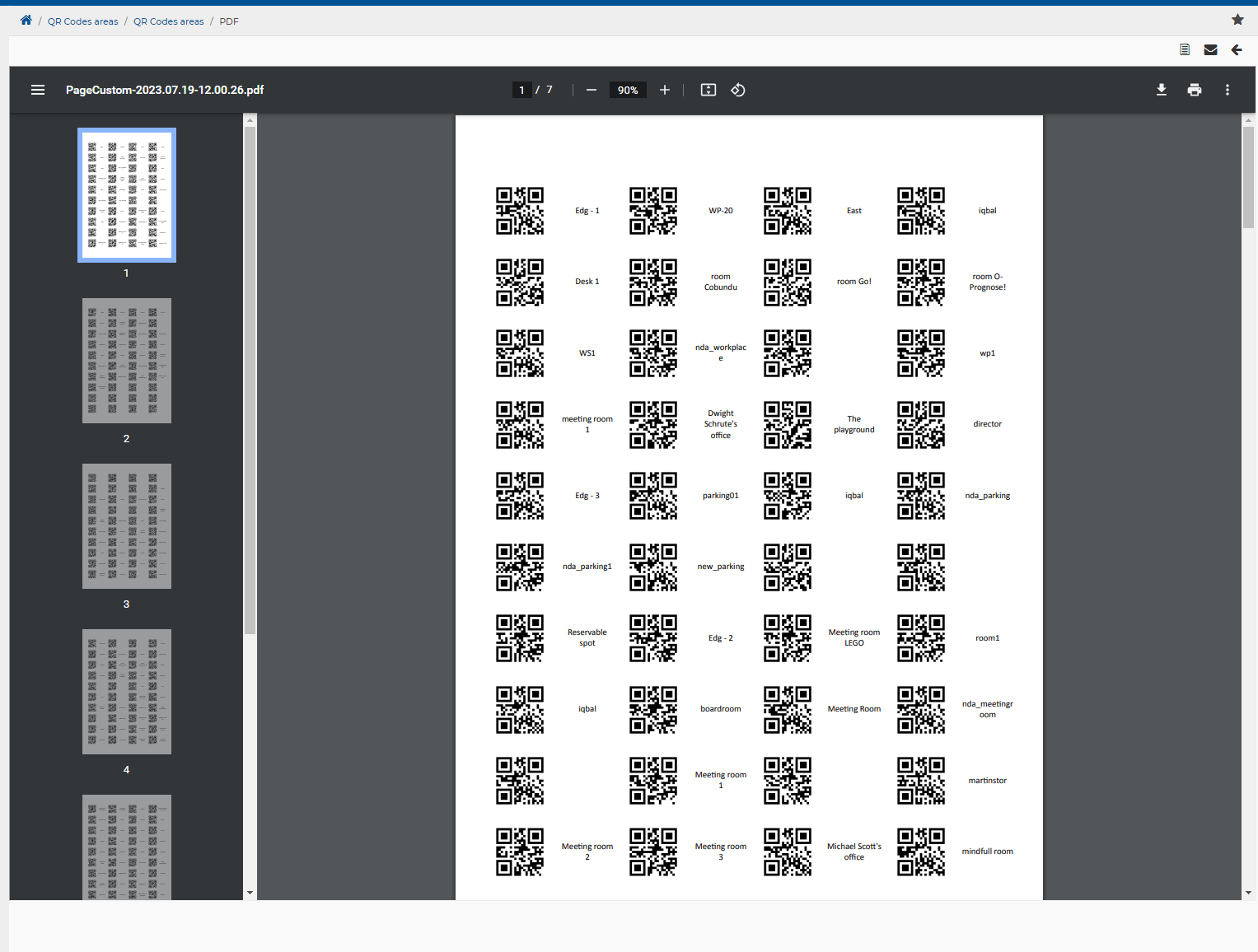Viewport: 1258px width, 952px height.
Task: Star this page as favorite
Action: (x=1237, y=20)
